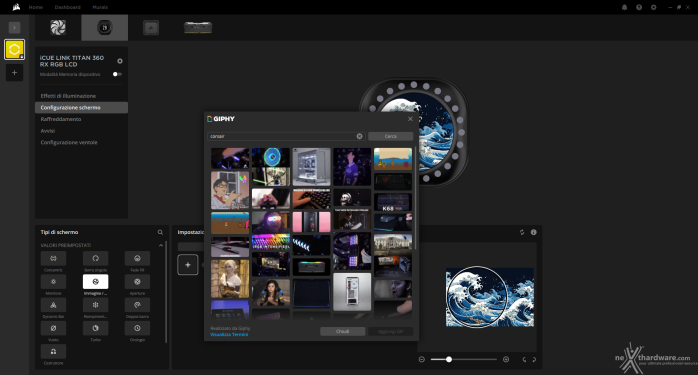Select the Dynamic Bar screen type
Screen dimensions: 698x375
tap(53, 305)
